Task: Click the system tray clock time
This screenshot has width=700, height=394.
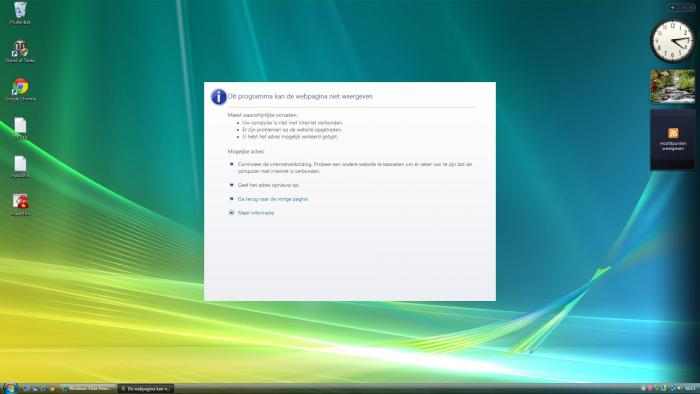Action: coord(691,388)
